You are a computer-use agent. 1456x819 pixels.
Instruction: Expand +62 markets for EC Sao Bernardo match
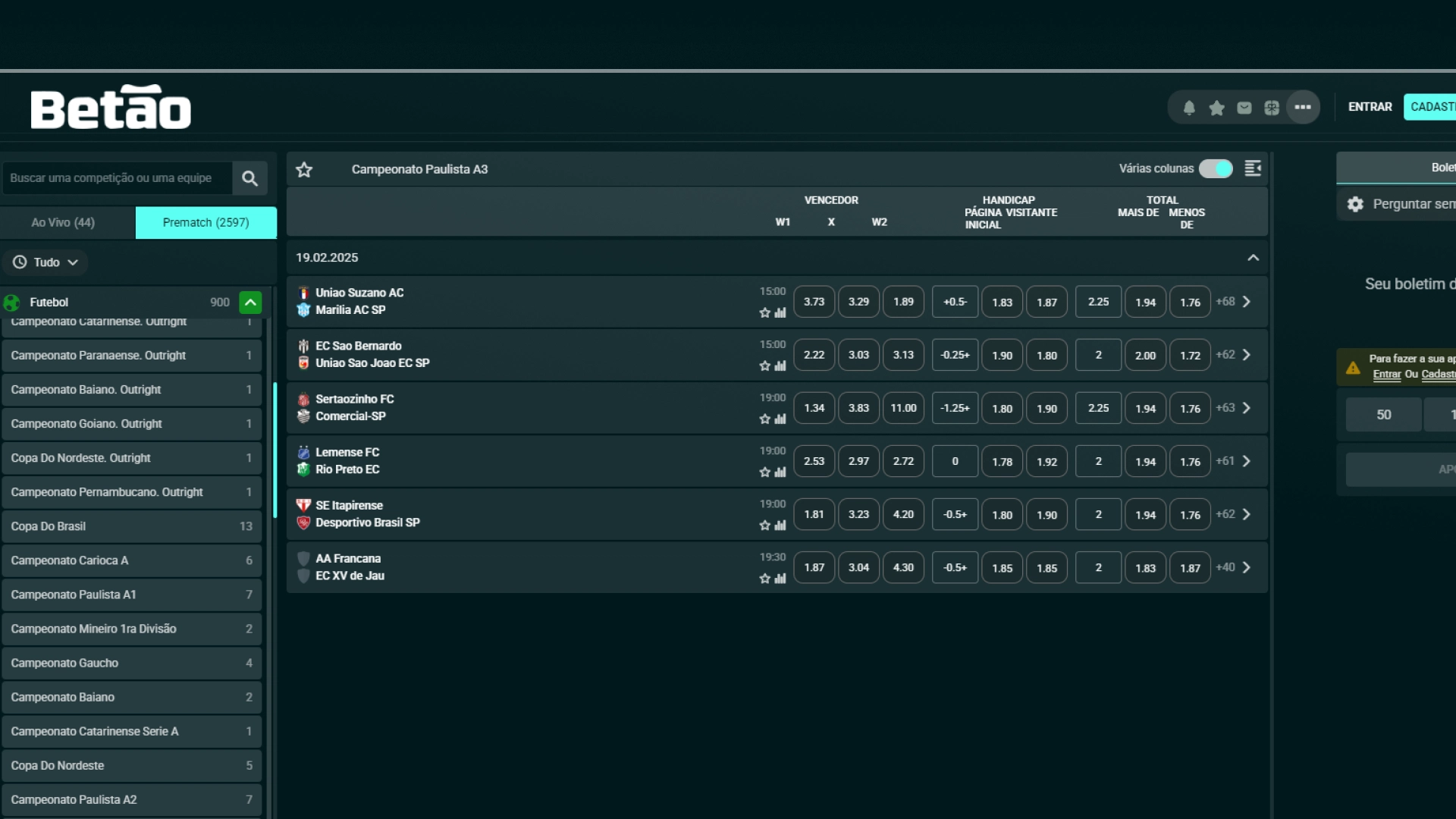[x=1233, y=355]
